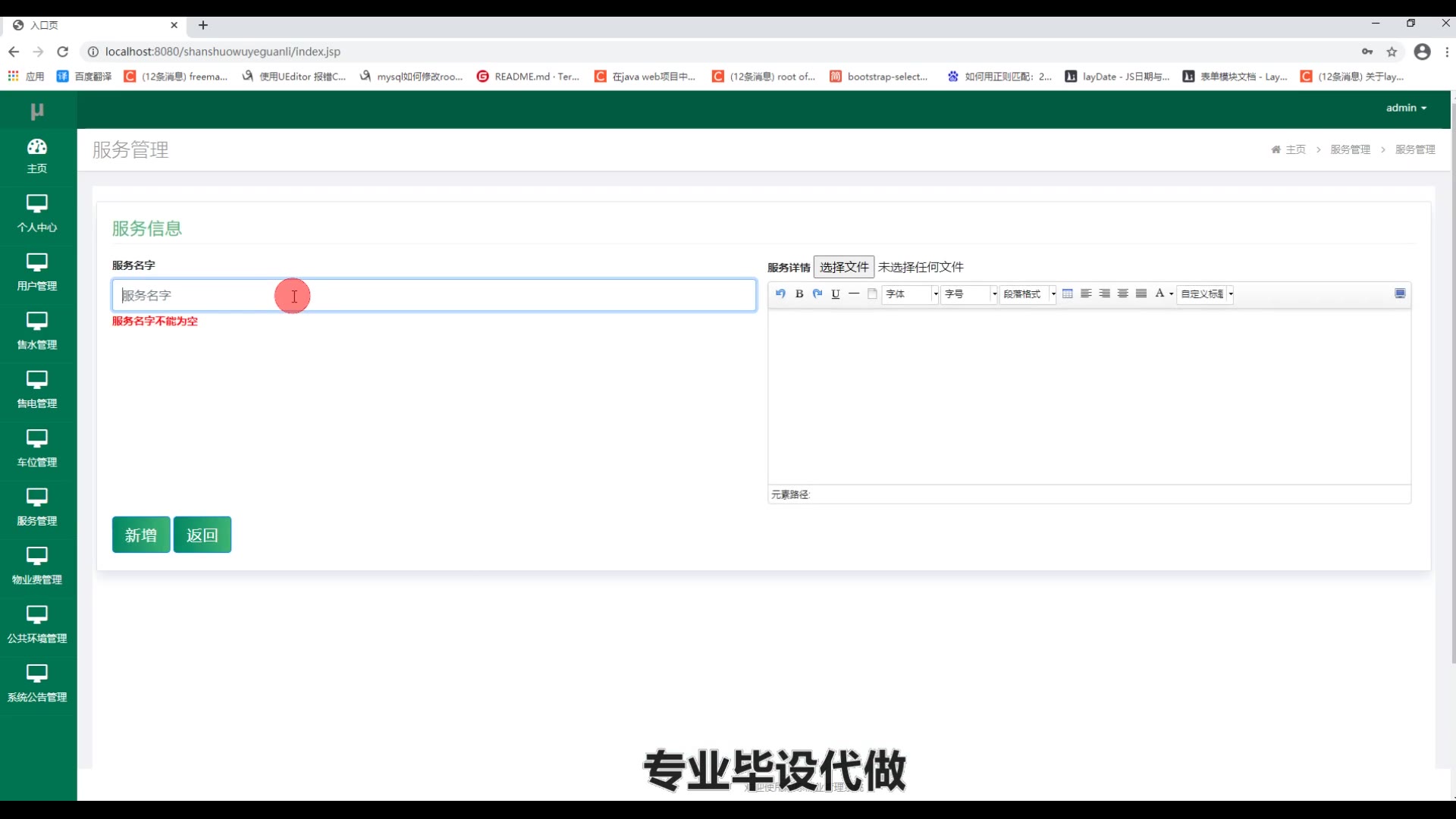This screenshot has width=1456, height=819.
Task: Open 售电管理 in sidebar
Action: tap(37, 391)
